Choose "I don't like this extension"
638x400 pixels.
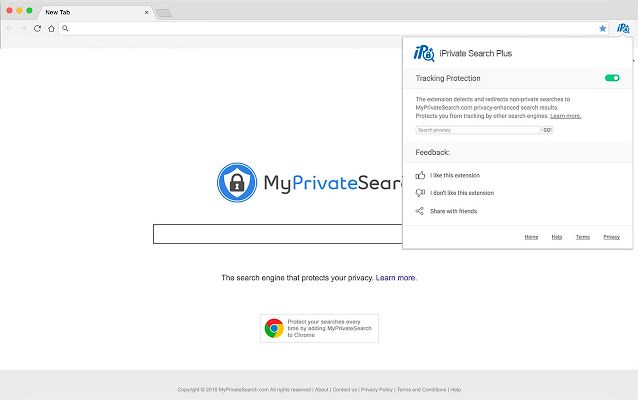[x=462, y=193]
